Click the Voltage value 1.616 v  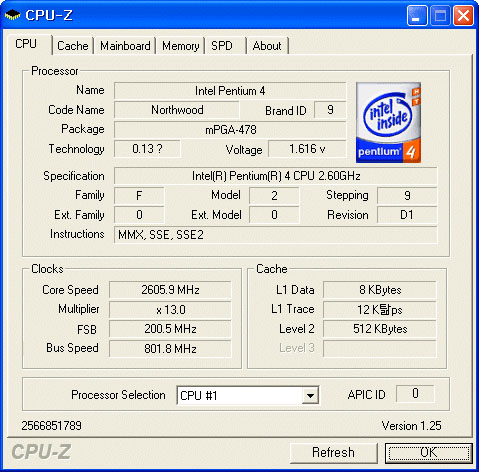[x=307, y=149]
